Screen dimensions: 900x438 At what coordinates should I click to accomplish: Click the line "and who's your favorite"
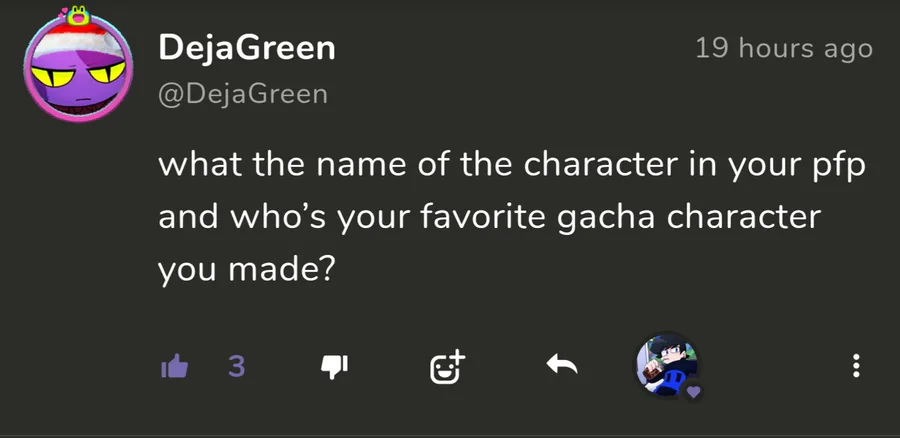(x=489, y=217)
